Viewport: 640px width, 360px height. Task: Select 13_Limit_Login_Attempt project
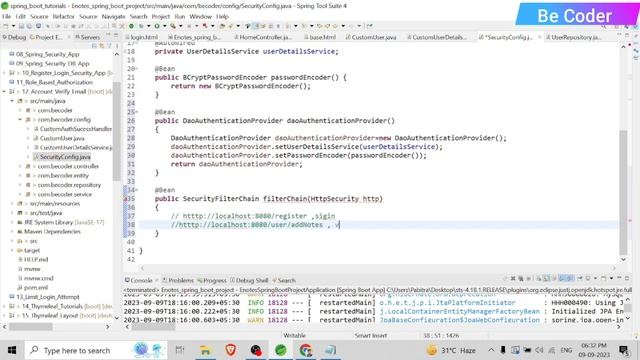click(47, 297)
